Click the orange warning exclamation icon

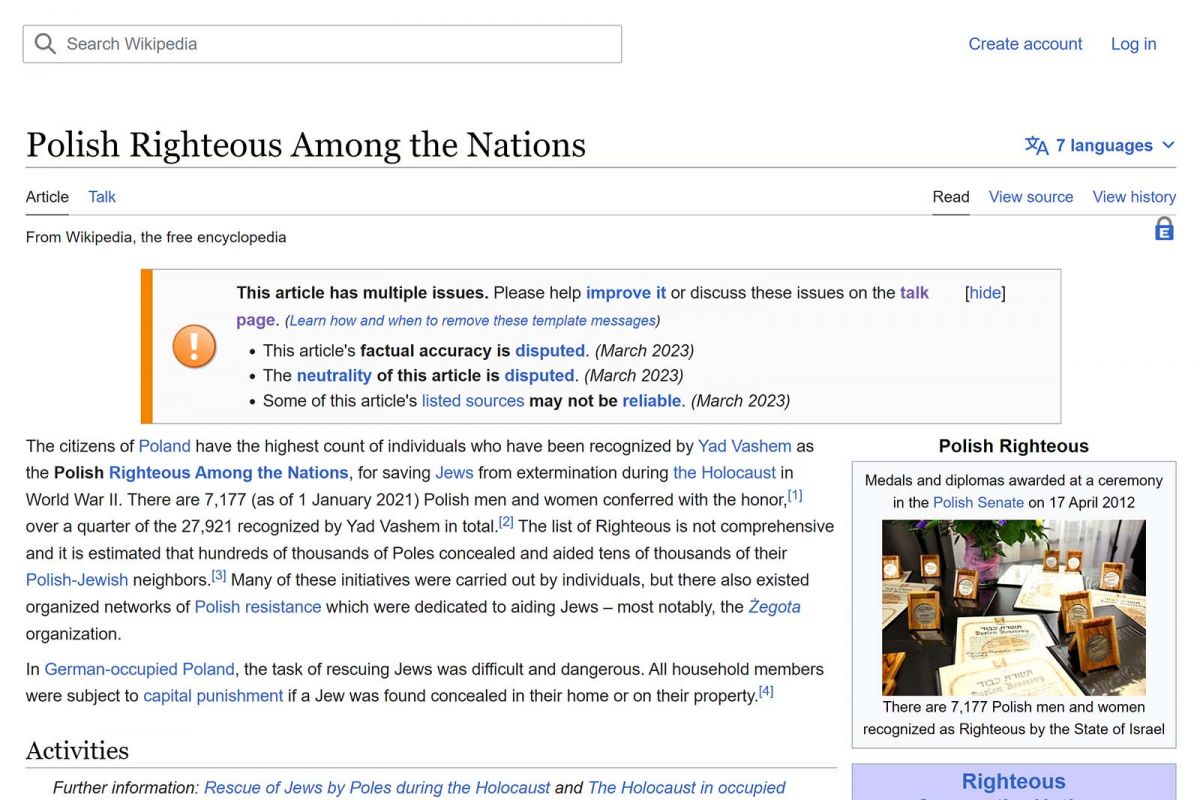(x=194, y=346)
